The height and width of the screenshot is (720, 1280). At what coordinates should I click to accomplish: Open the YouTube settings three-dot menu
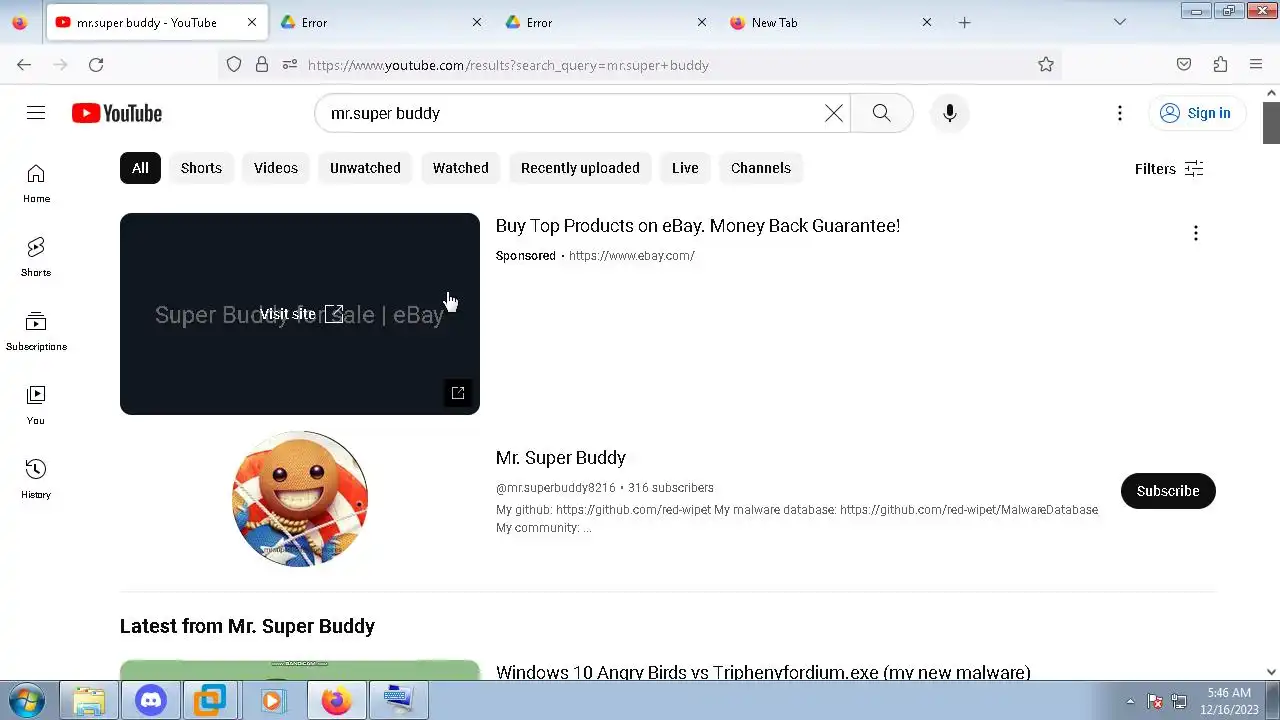[x=1120, y=113]
